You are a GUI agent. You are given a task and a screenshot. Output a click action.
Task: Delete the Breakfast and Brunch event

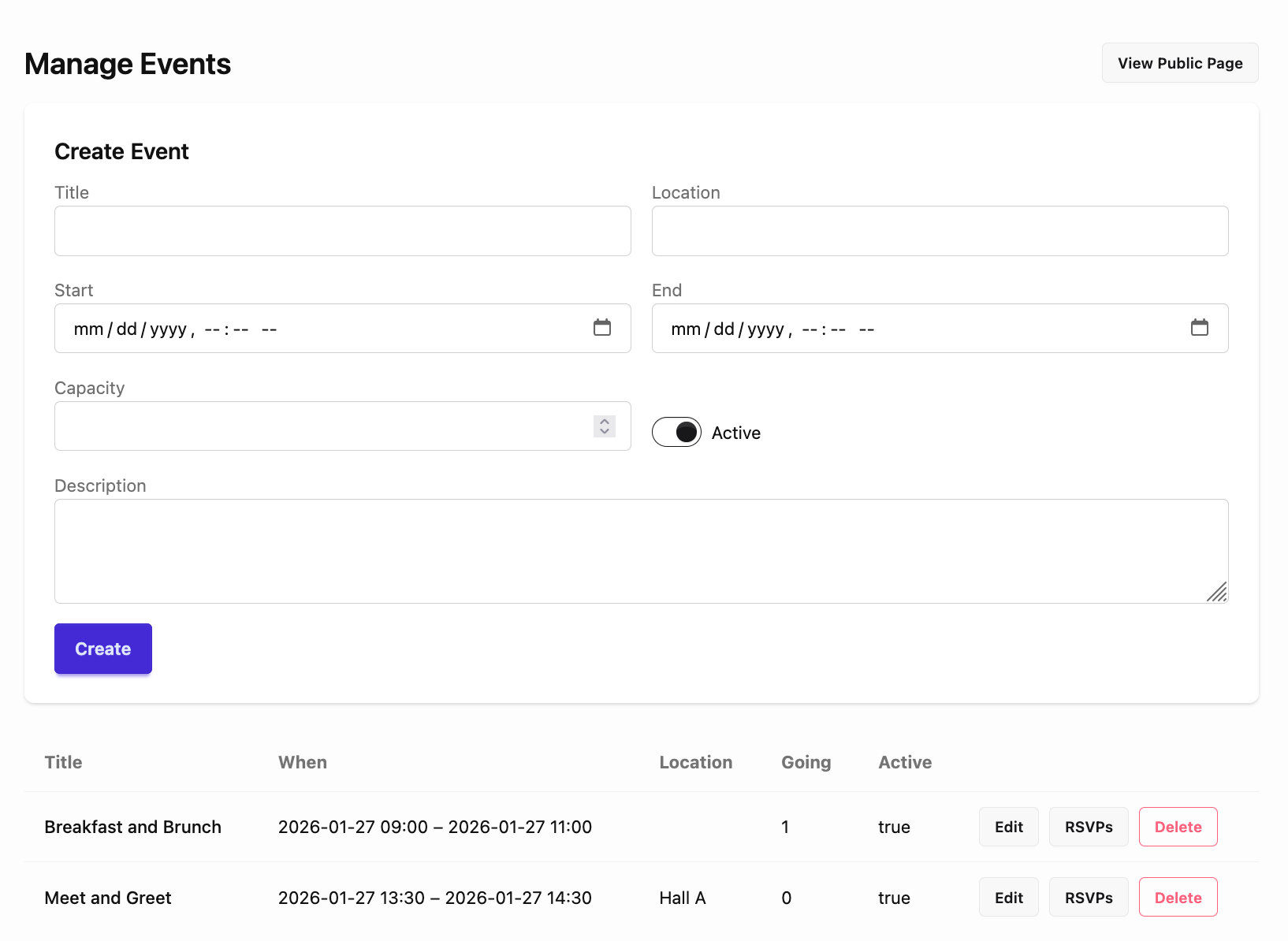click(x=1178, y=827)
